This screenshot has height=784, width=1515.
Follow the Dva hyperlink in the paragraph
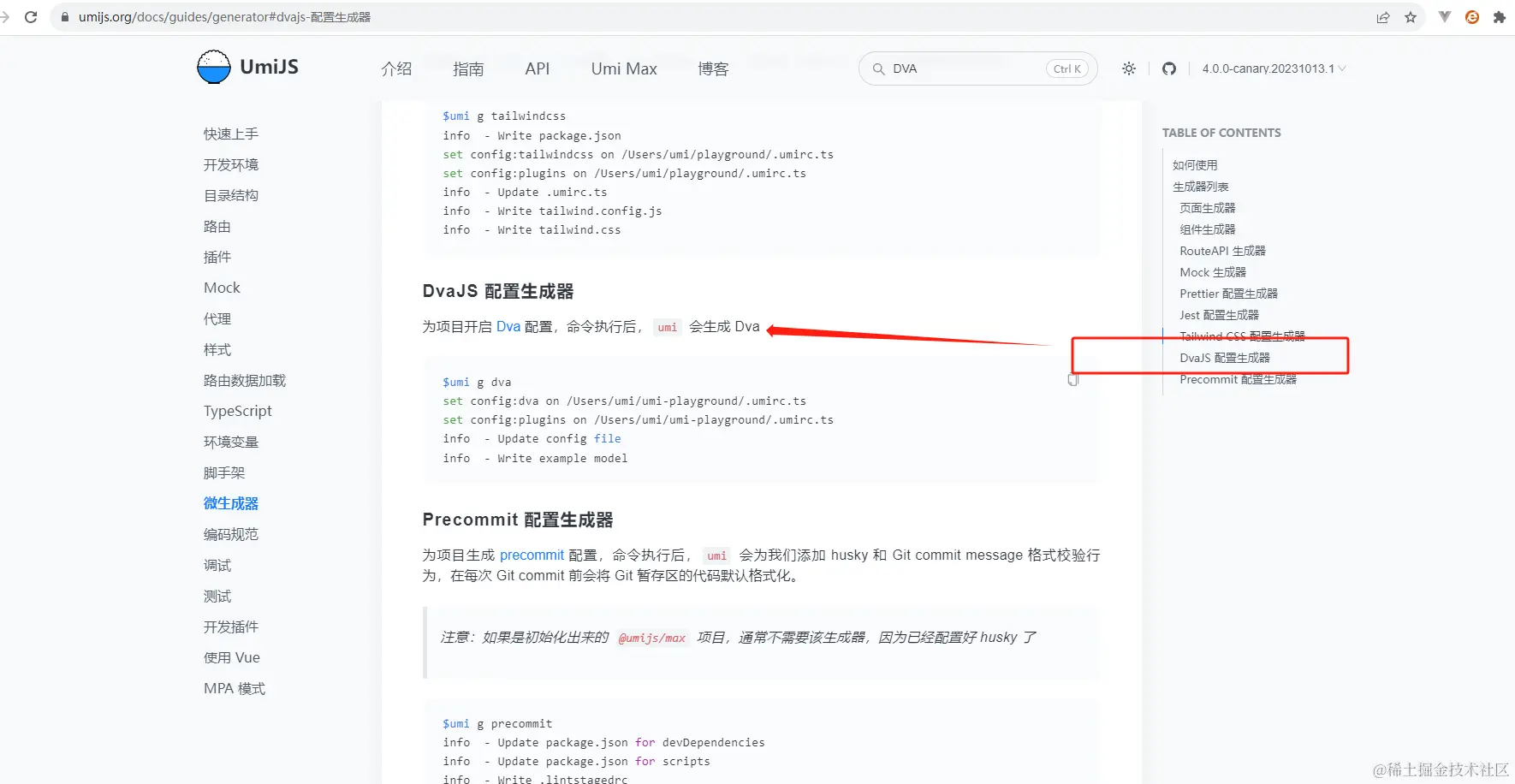[x=508, y=326]
